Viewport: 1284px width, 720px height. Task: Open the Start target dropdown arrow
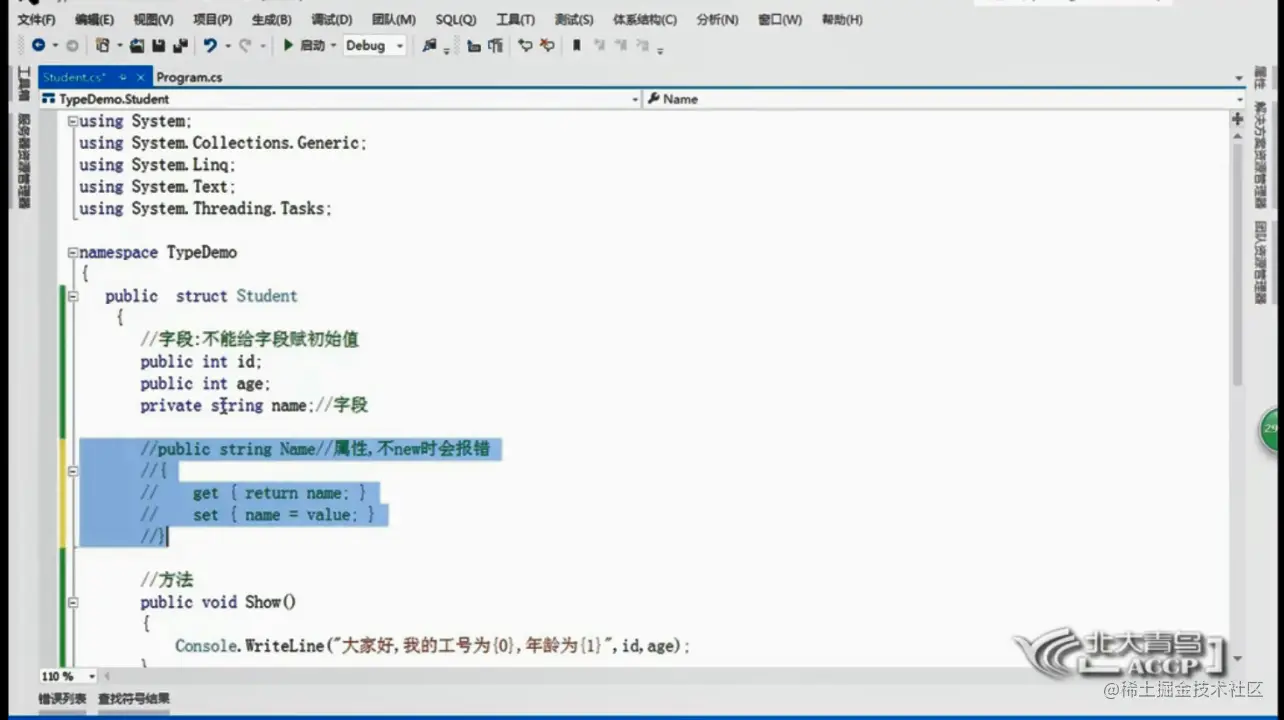point(334,45)
